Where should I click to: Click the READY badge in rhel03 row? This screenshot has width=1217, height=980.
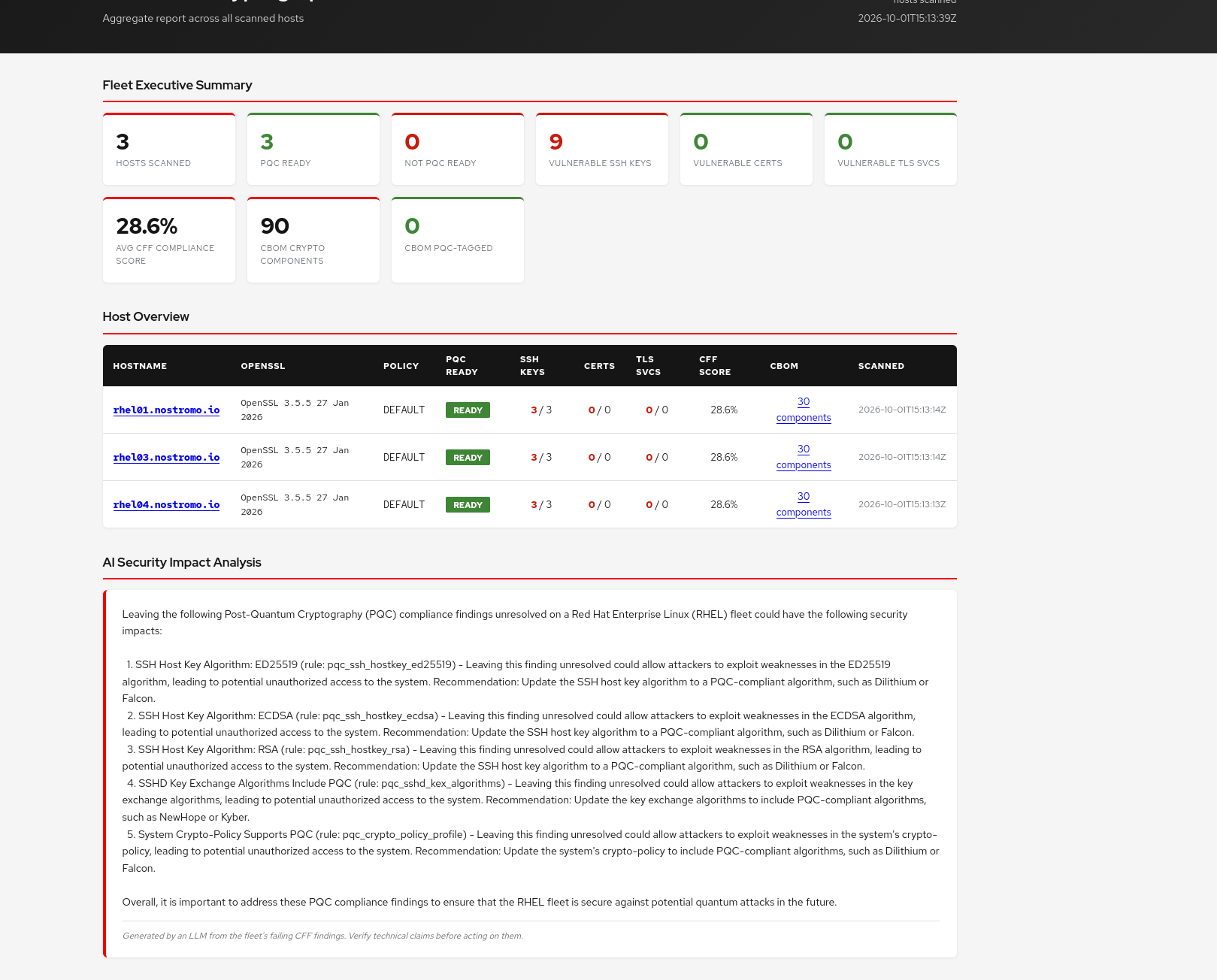468,457
